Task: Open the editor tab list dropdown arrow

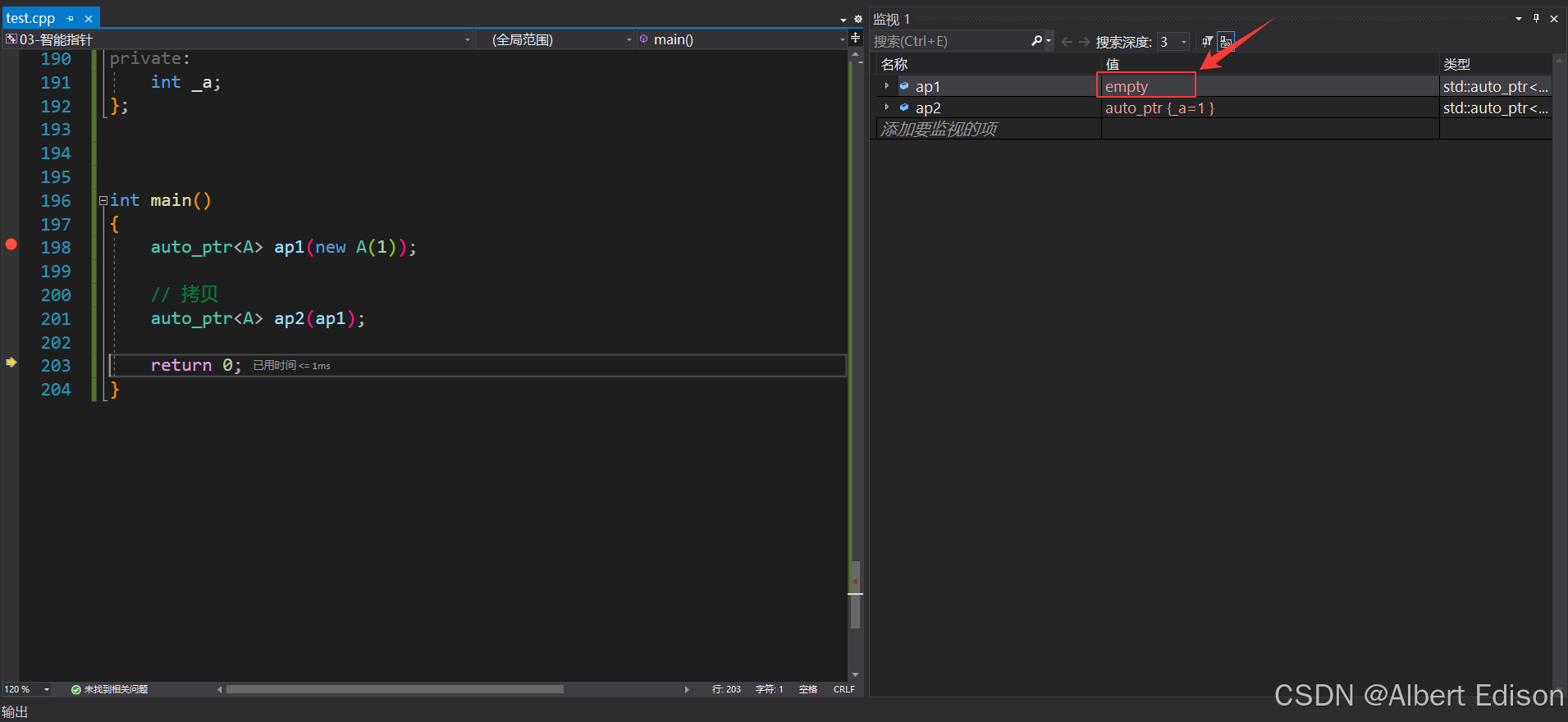Action: point(843,19)
